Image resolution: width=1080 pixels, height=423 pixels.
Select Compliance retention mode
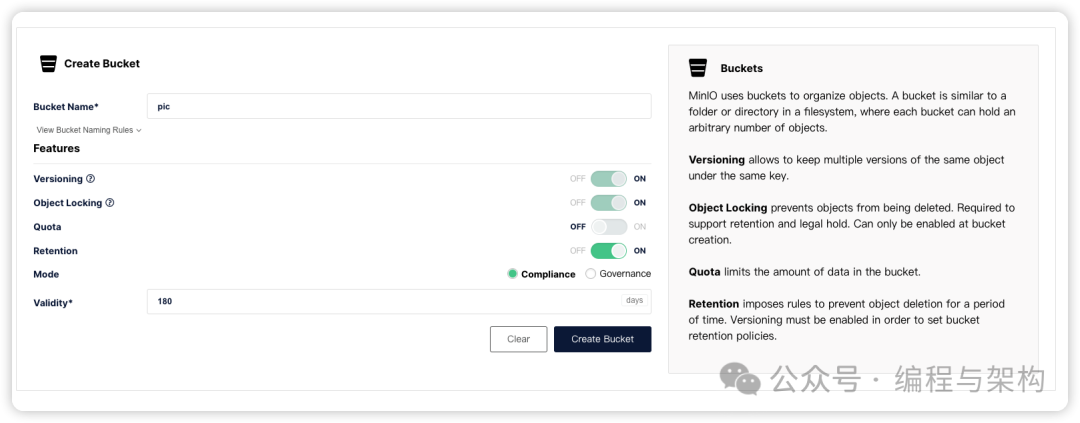pyautogui.click(x=513, y=274)
